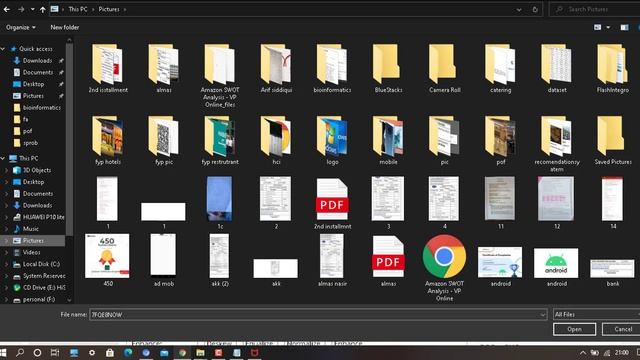
Task: Select the bioinformatics folder in the file grid
Action: coord(332,69)
